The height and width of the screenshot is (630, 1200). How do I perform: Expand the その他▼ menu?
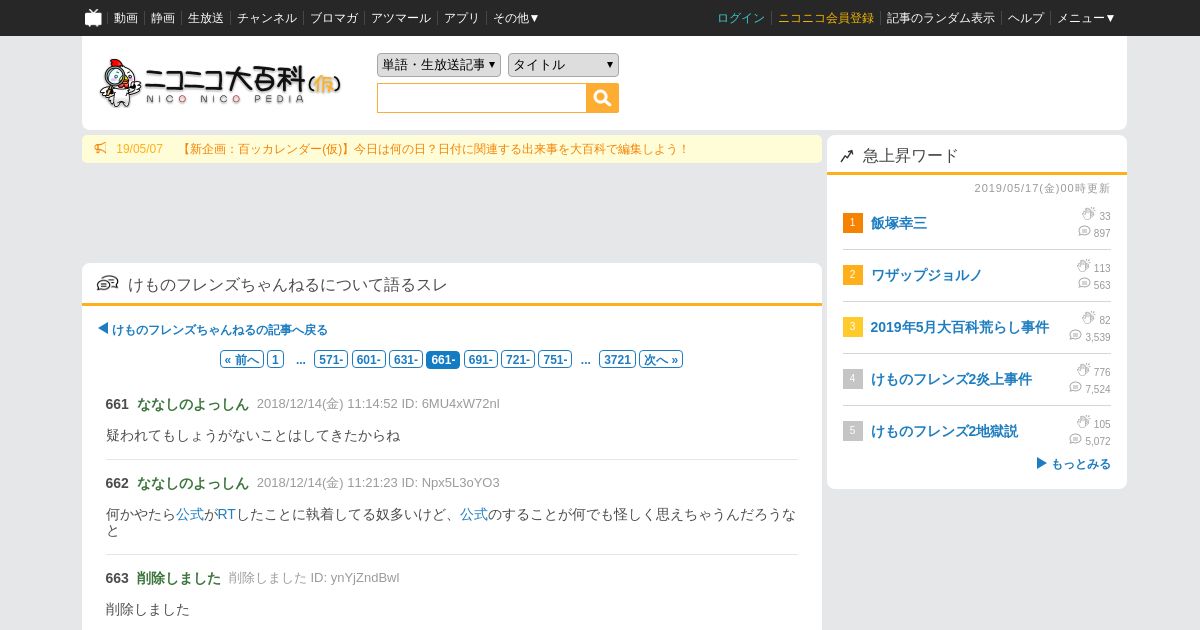(x=516, y=18)
